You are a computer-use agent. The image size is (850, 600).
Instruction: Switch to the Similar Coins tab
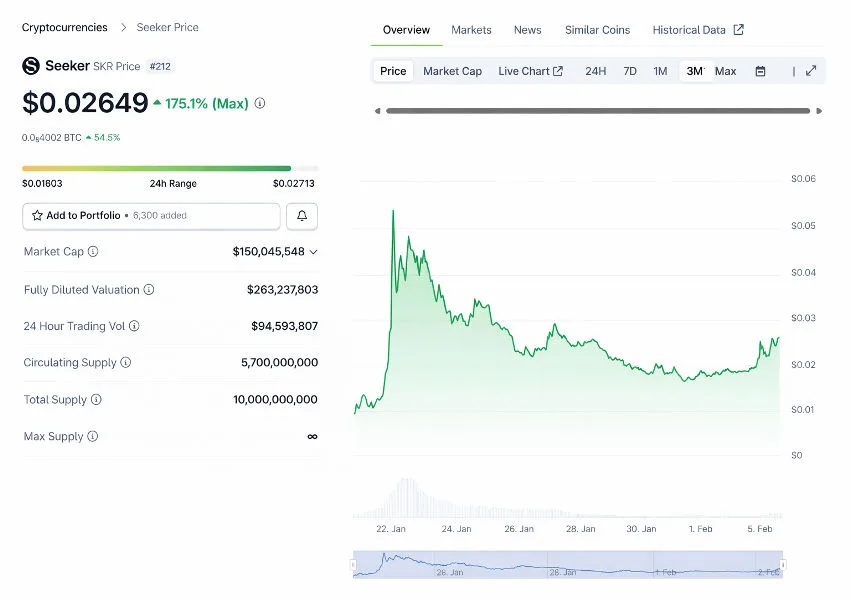[597, 30]
